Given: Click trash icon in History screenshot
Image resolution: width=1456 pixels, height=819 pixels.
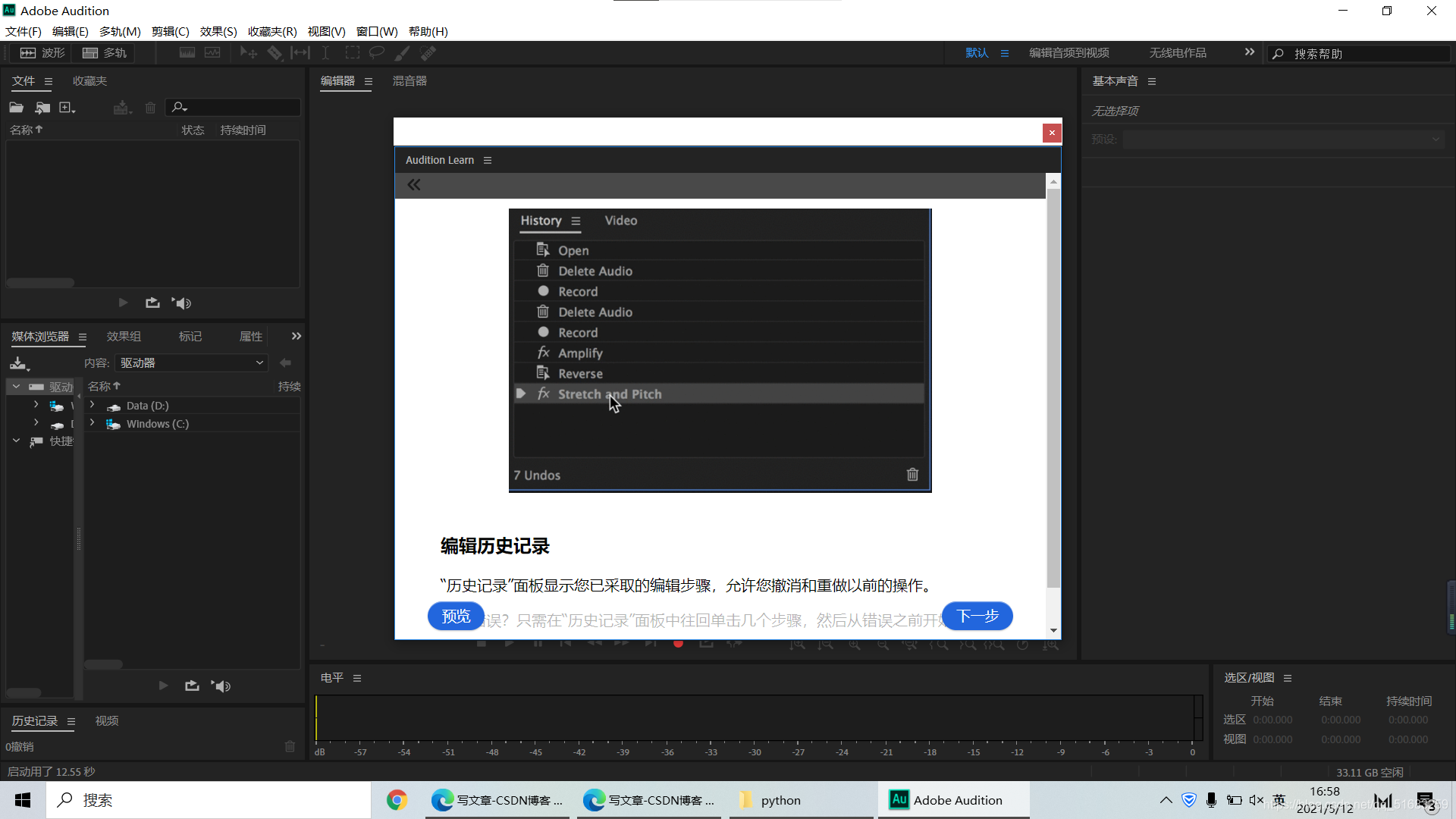Looking at the screenshot, I should click(912, 475).
